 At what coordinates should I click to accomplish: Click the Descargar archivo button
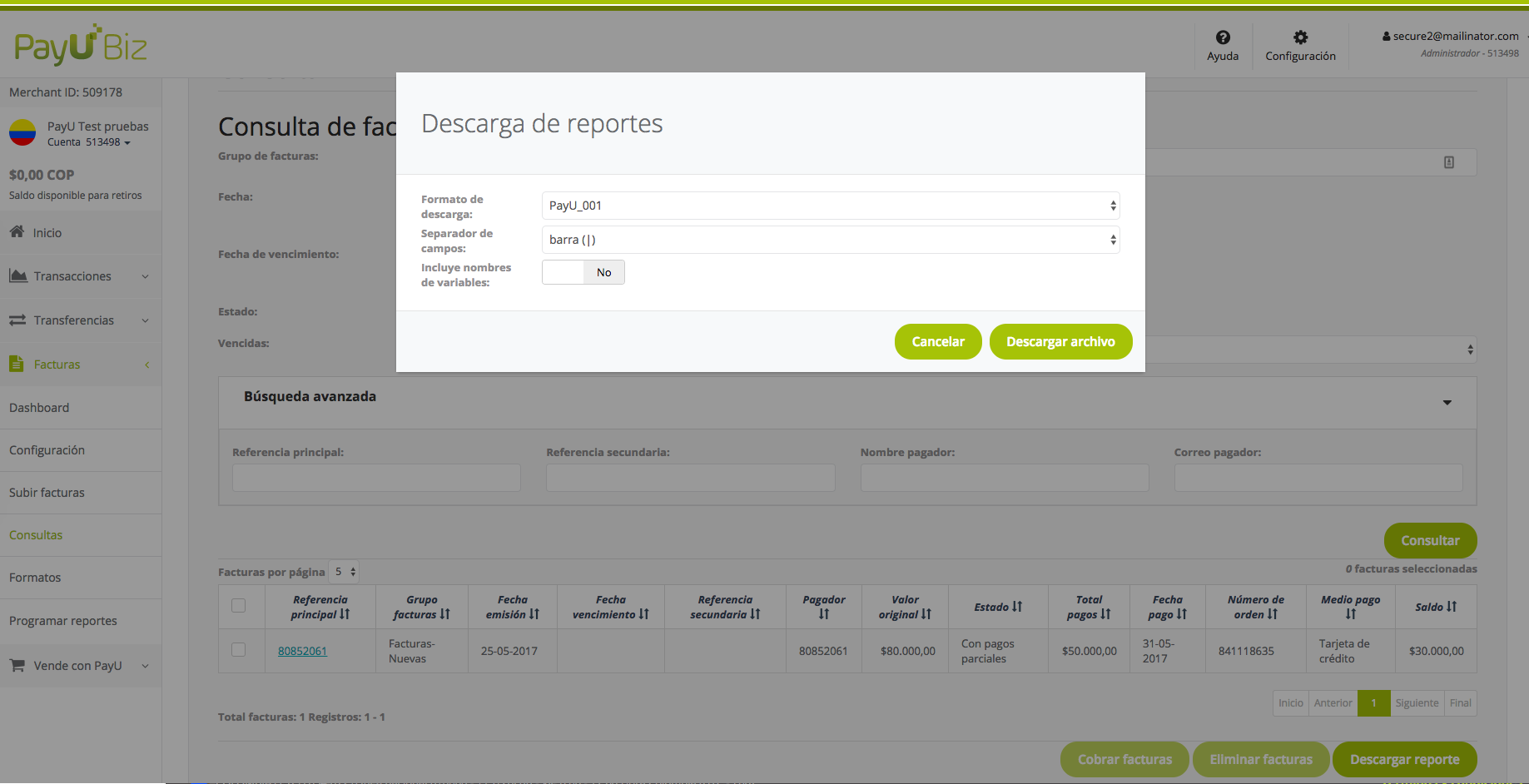[1060, 341]
